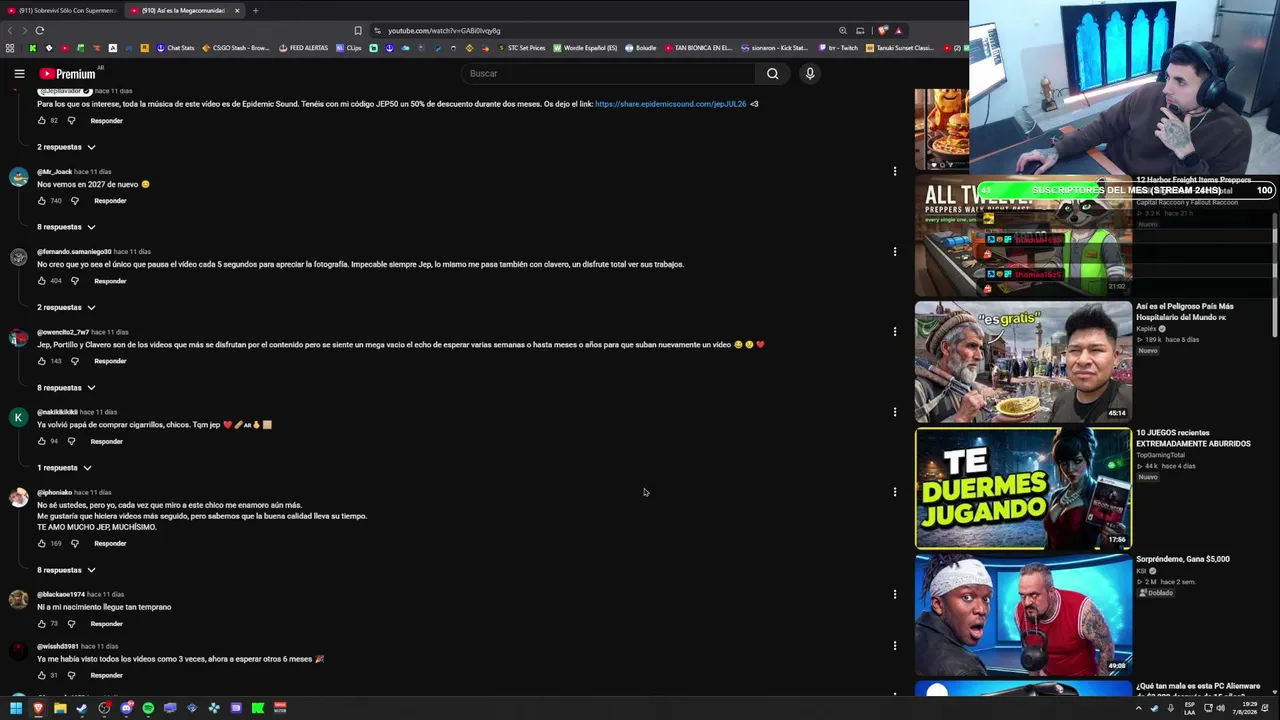
Task: Open the 'FEED ALERTAS' bookmark
Action: click(x=304, y=48)
